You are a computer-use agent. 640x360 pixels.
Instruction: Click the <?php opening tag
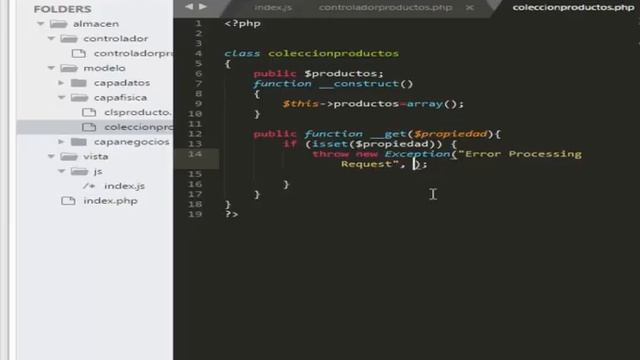click(242, 23)
